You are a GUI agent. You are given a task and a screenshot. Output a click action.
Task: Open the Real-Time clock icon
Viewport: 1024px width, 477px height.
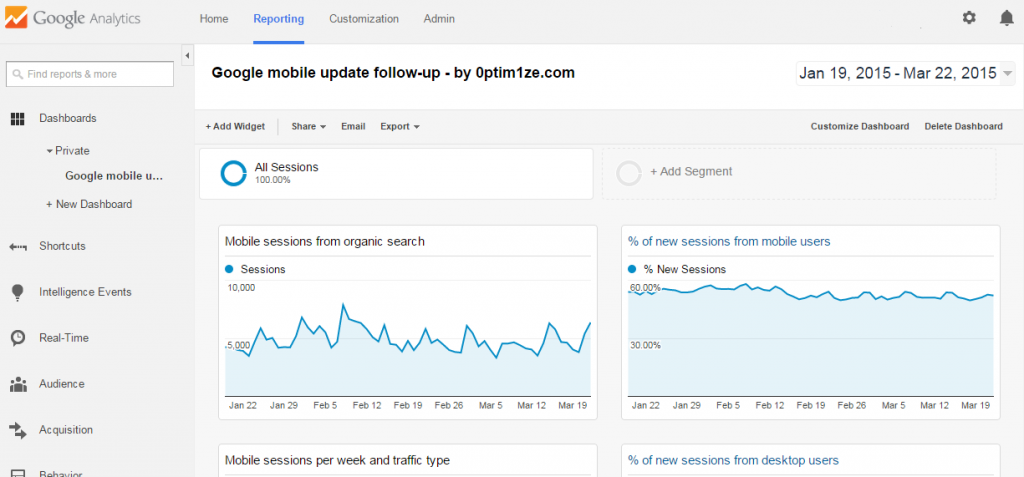click(x=18, y=338)
